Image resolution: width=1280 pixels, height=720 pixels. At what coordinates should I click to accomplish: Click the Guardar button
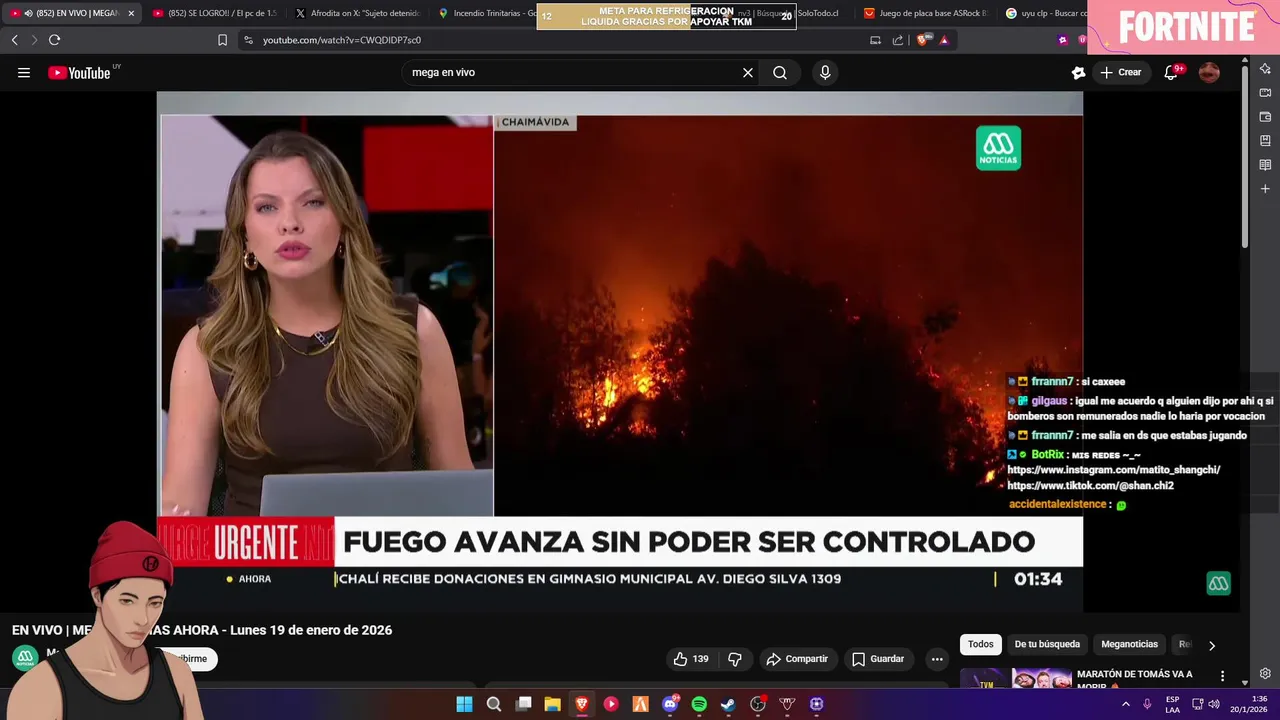878,659
